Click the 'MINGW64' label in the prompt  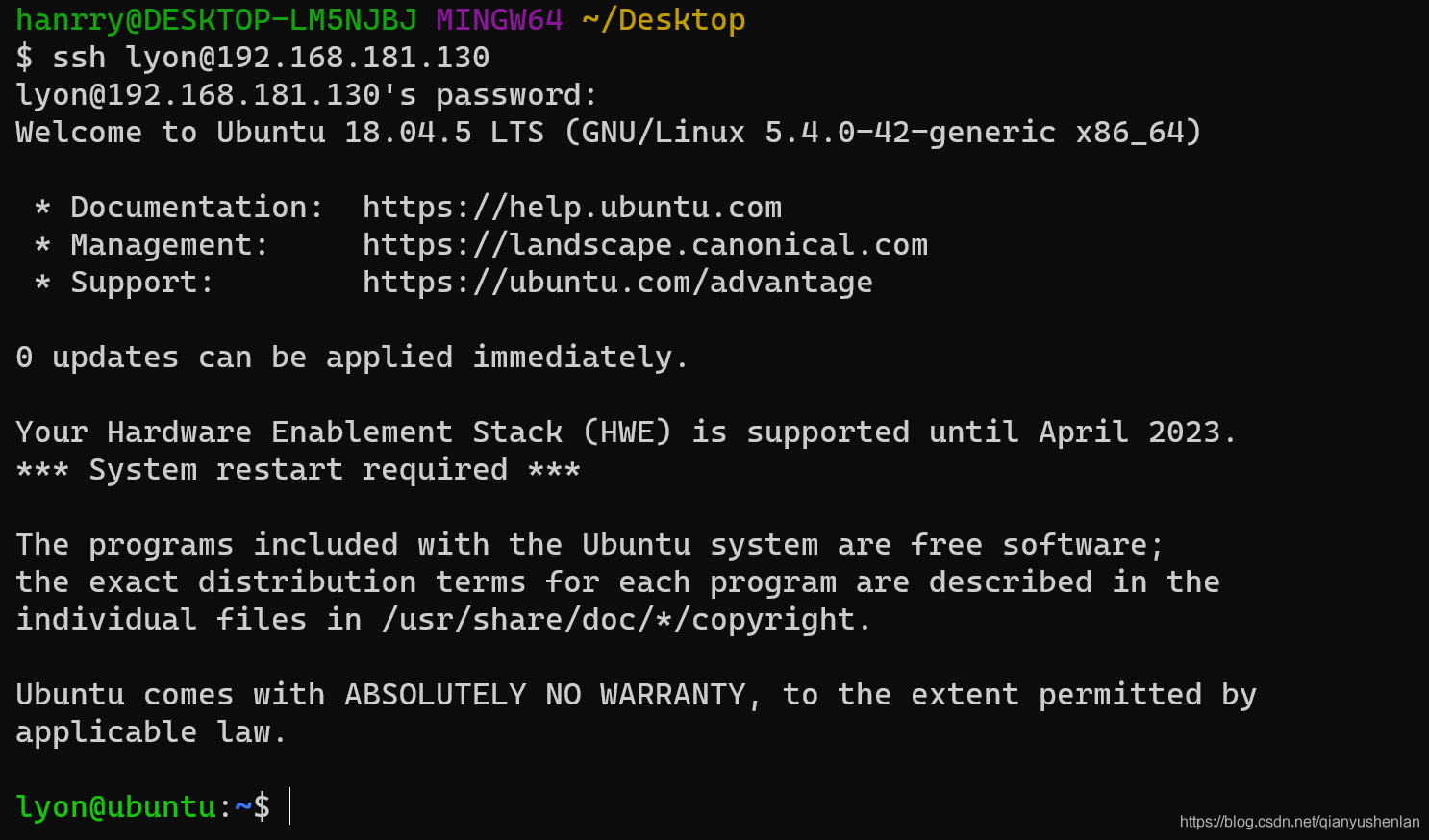pos(499,20)
